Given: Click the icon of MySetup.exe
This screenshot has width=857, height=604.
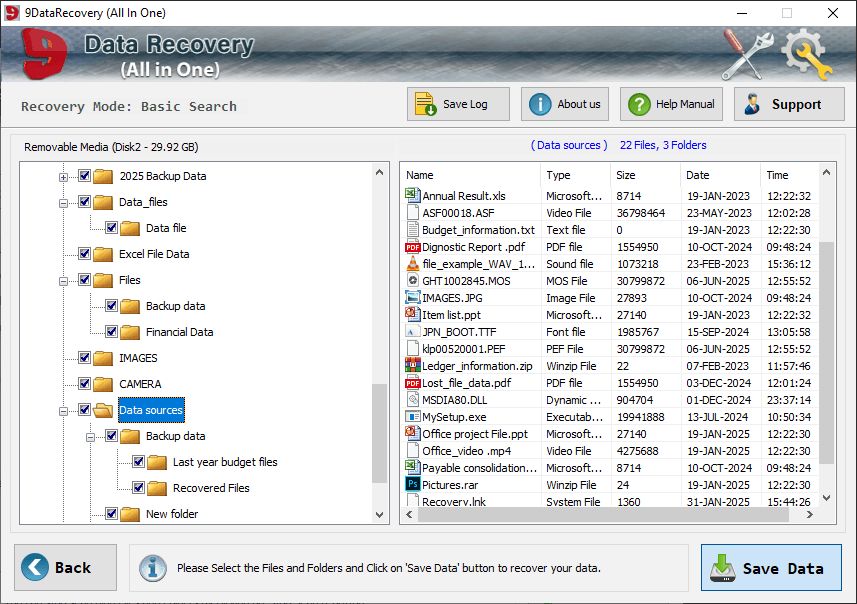Looking at the screenshot, I should pos(413,417).
